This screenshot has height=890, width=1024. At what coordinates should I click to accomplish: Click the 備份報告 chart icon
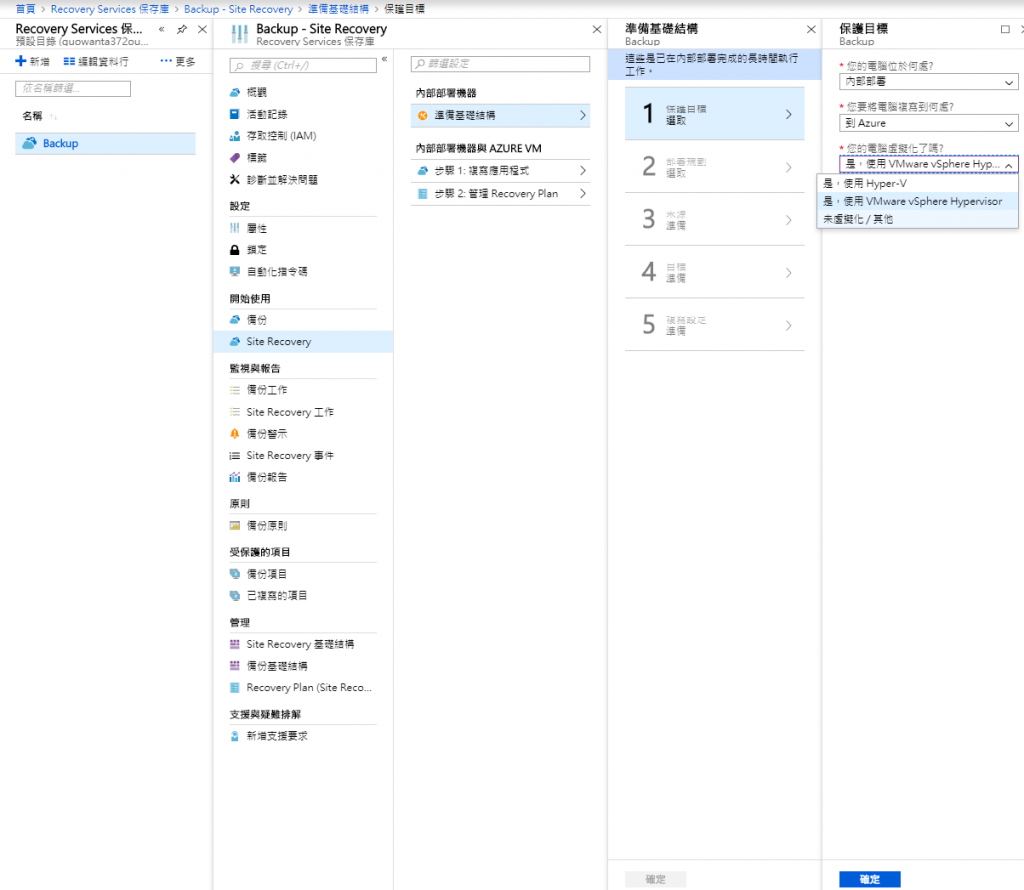click(235, 477)
